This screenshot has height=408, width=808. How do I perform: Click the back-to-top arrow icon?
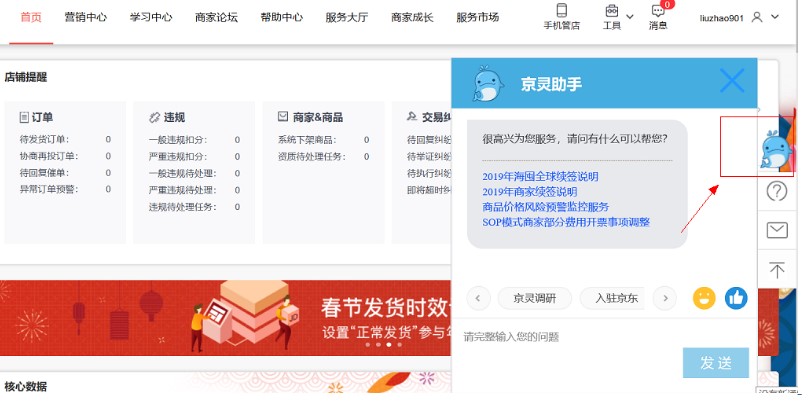tap(777, 269)
